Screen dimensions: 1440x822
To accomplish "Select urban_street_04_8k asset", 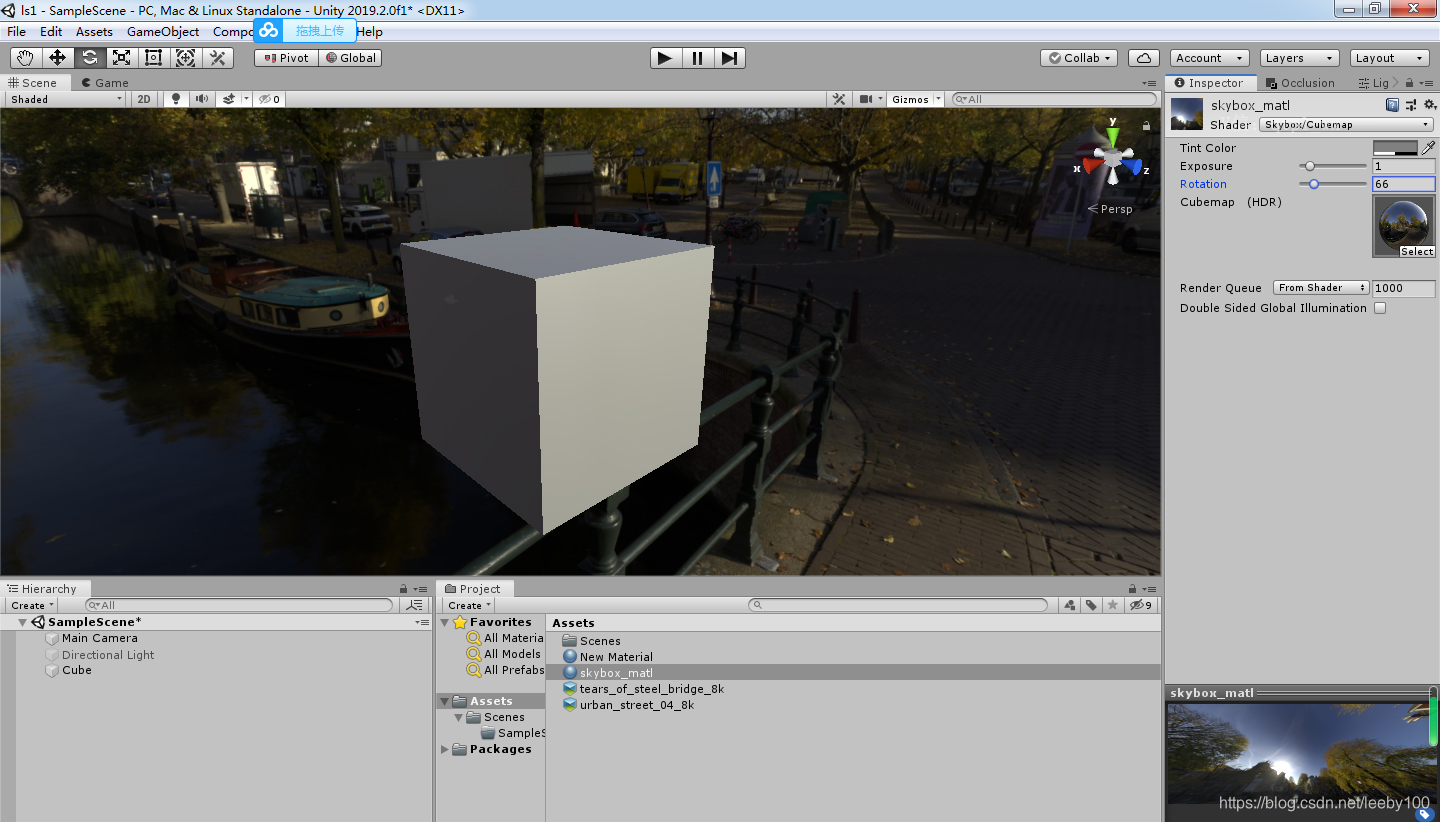I will tap(636, 705).
